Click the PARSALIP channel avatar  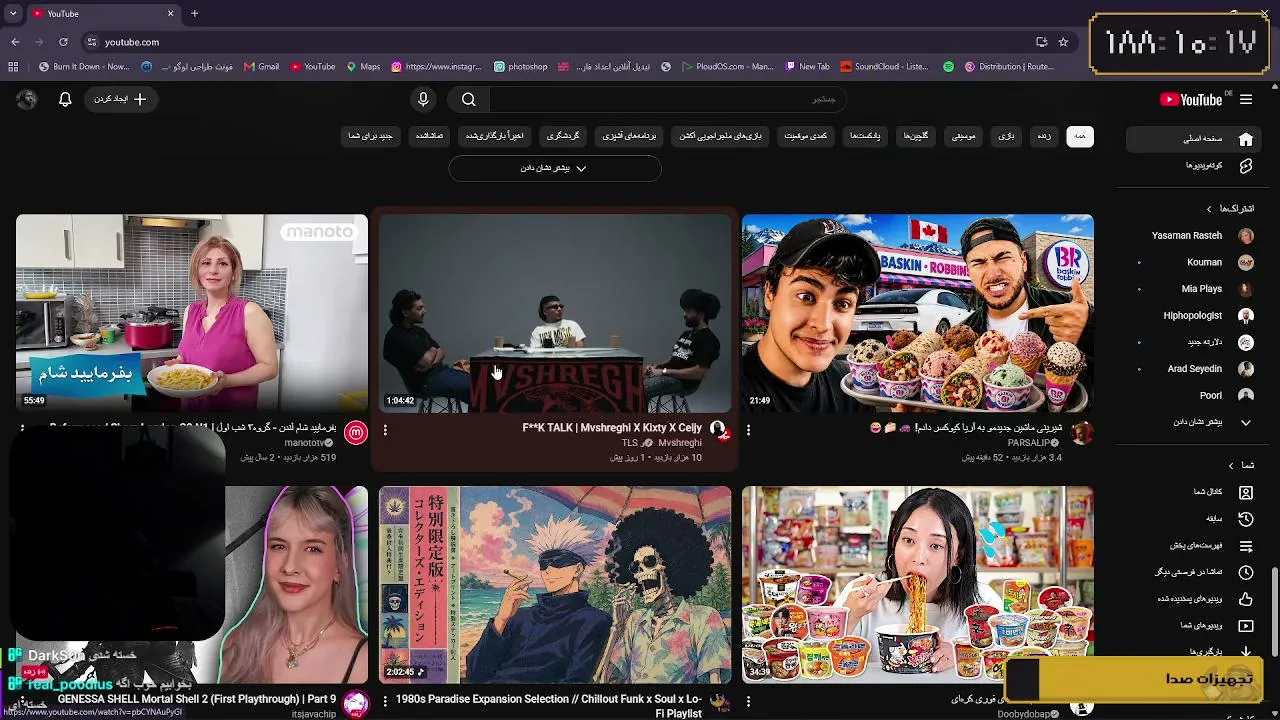pyautogui.click(x=1081, y=433)
